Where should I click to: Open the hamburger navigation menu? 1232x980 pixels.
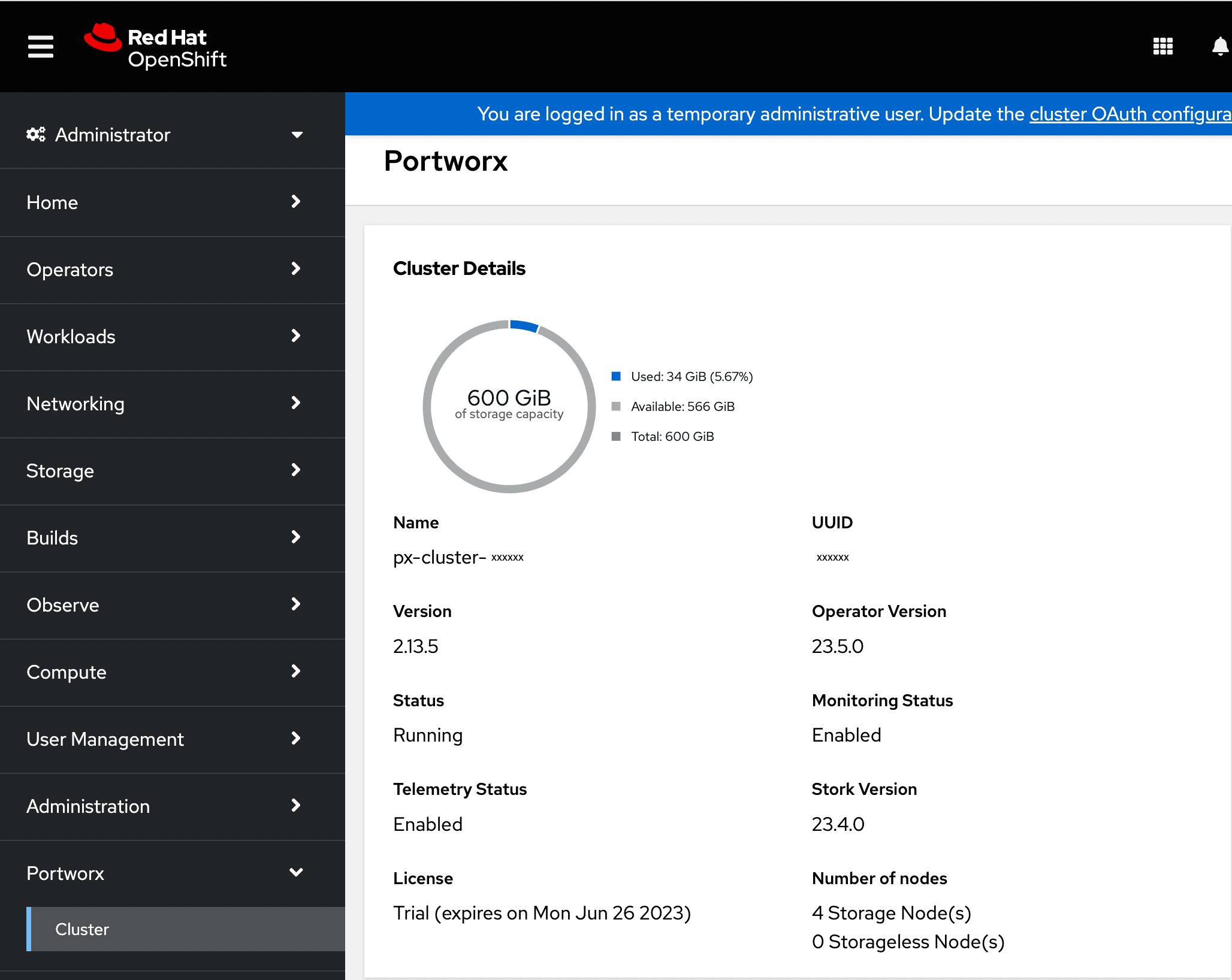(40, 46)
